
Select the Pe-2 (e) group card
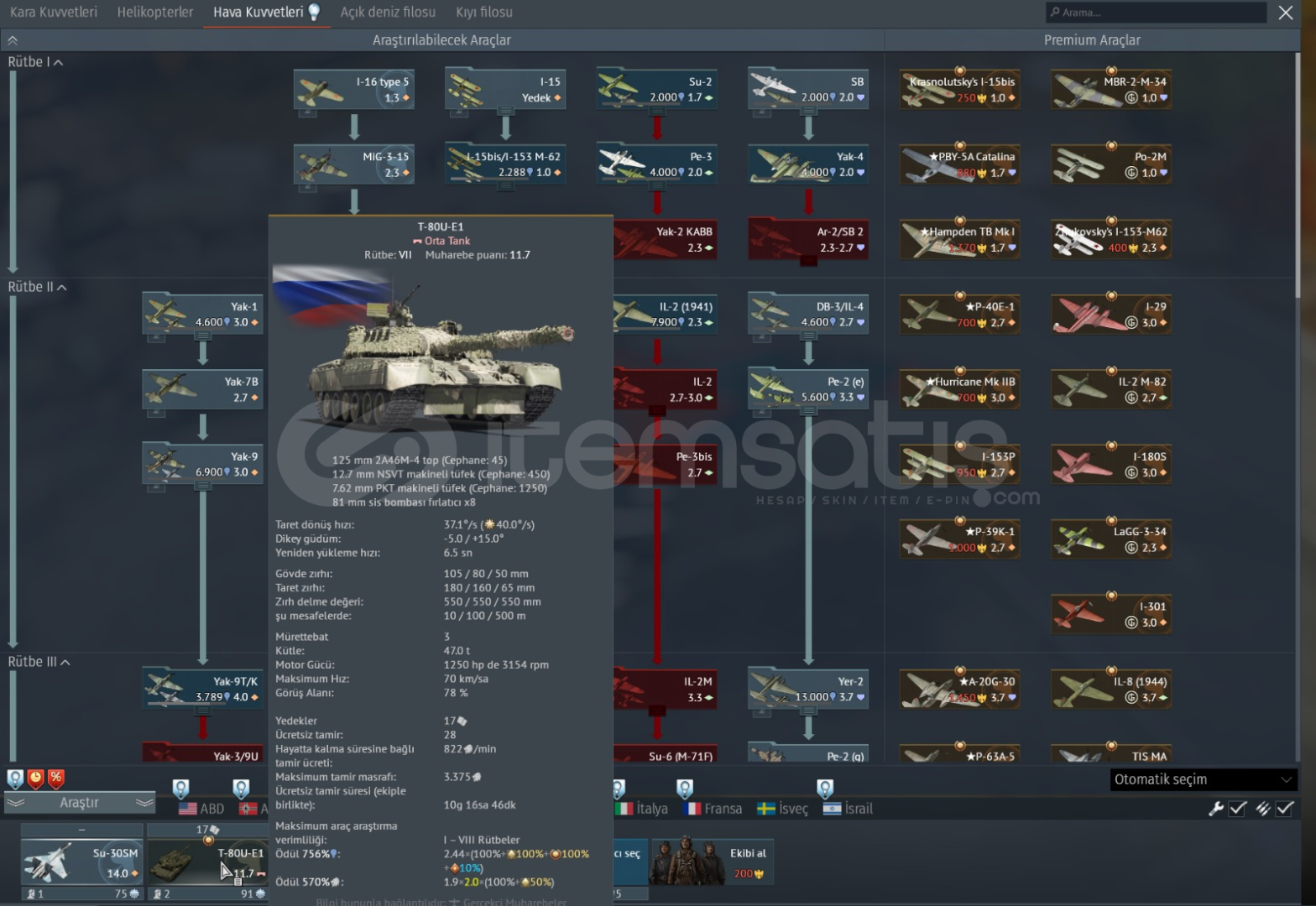pyautogui.click(x=807, y=389)
